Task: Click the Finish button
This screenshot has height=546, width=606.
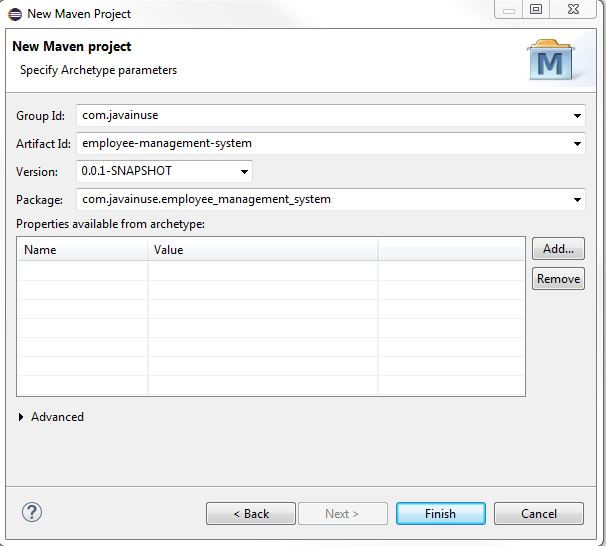Action: tap(441, 514)
